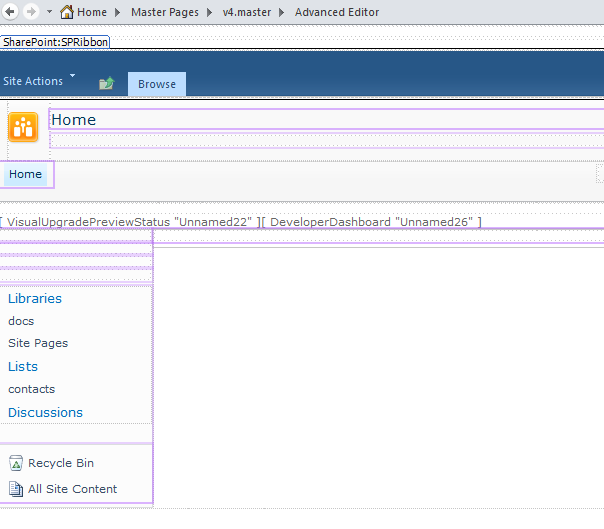Open the Discussions heading link
This screenshot has width=604, height=529.
[x=45, y=413]
